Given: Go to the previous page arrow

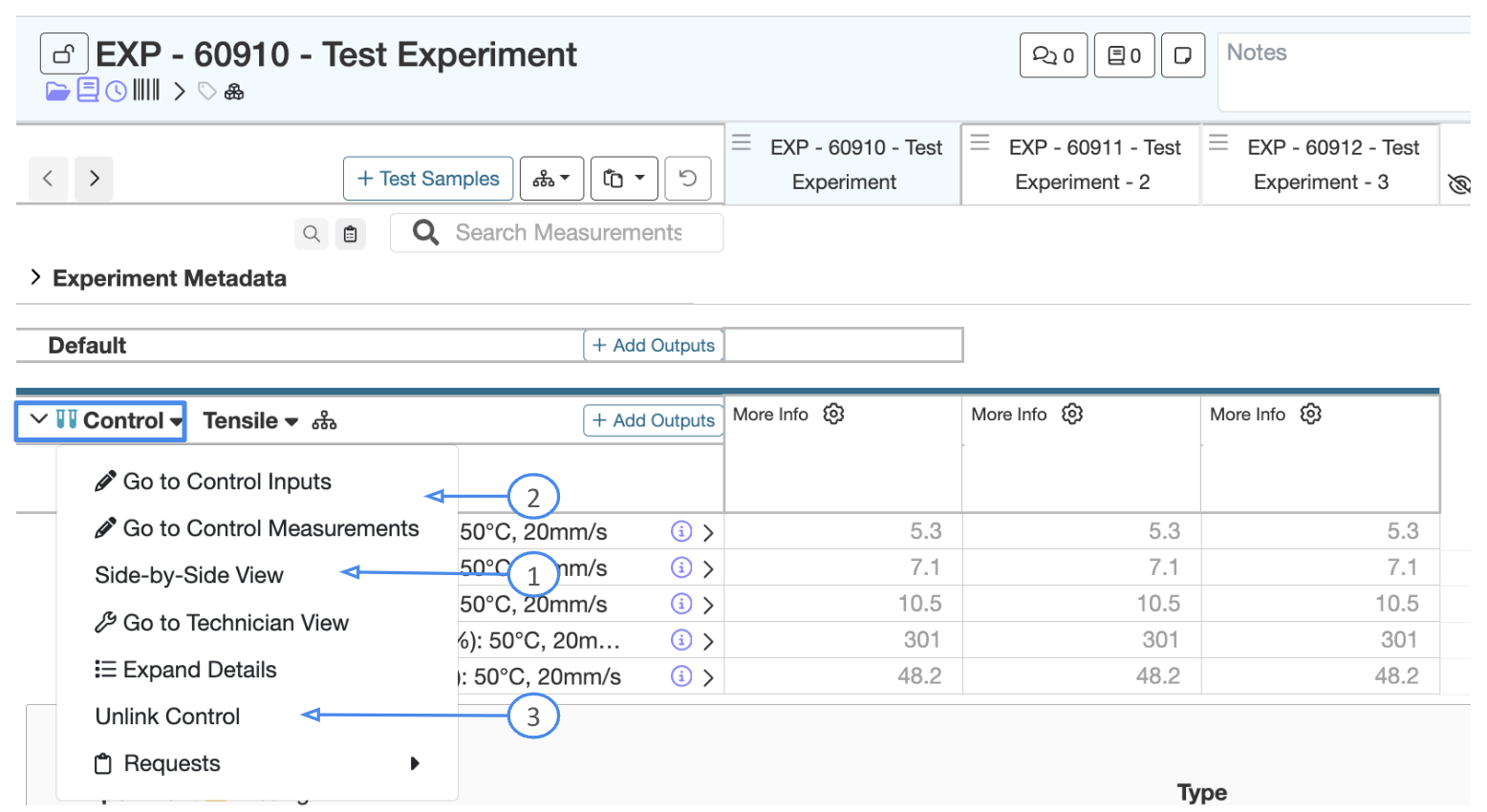Looking at the screenshot, I should point(48,178).
